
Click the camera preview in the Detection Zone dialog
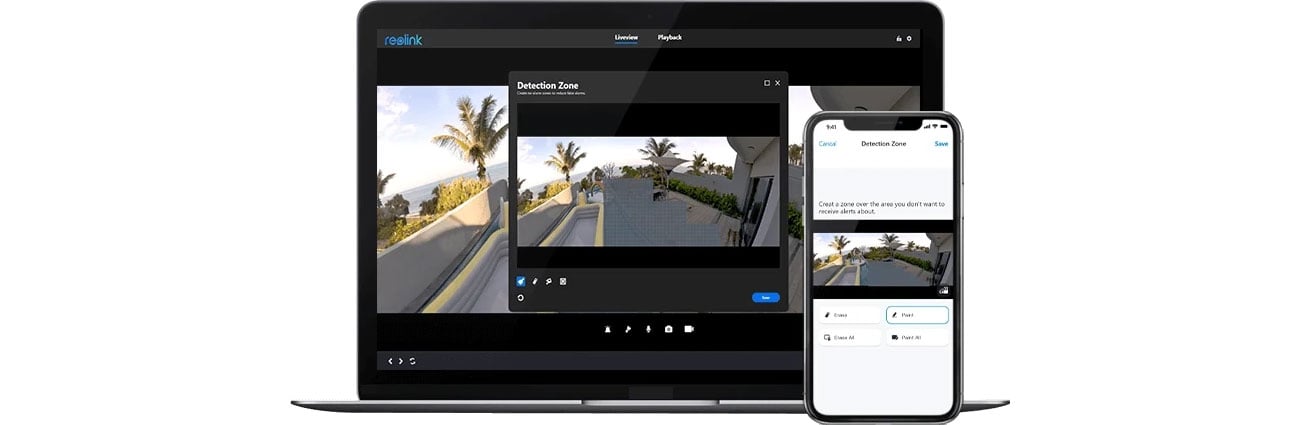click(648, 192)
